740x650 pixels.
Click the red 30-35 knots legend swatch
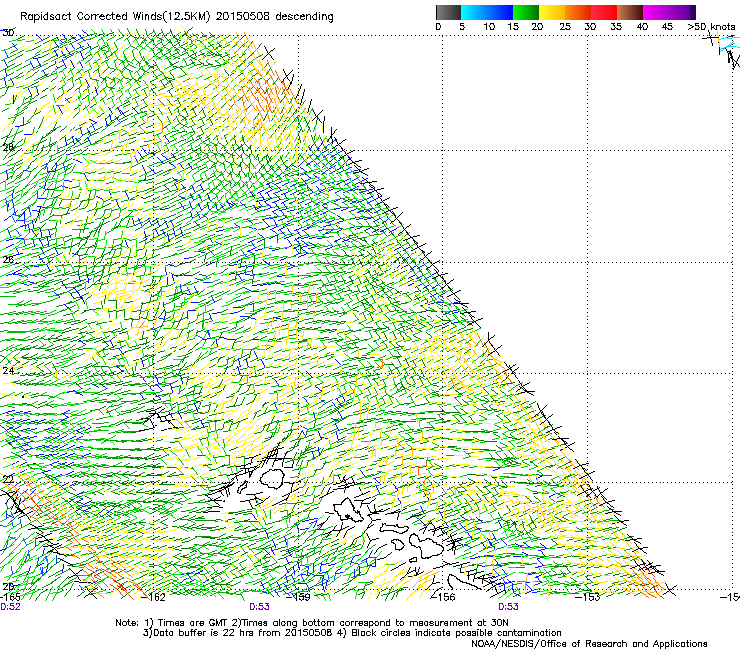point(604,12)
